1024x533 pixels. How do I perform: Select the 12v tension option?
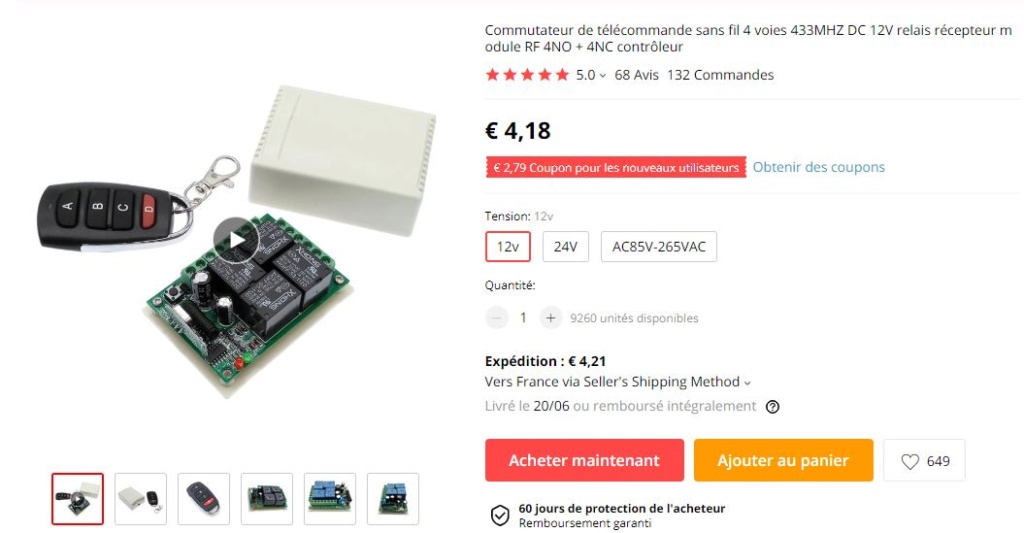pyautogui.click(x=507, y=247)
